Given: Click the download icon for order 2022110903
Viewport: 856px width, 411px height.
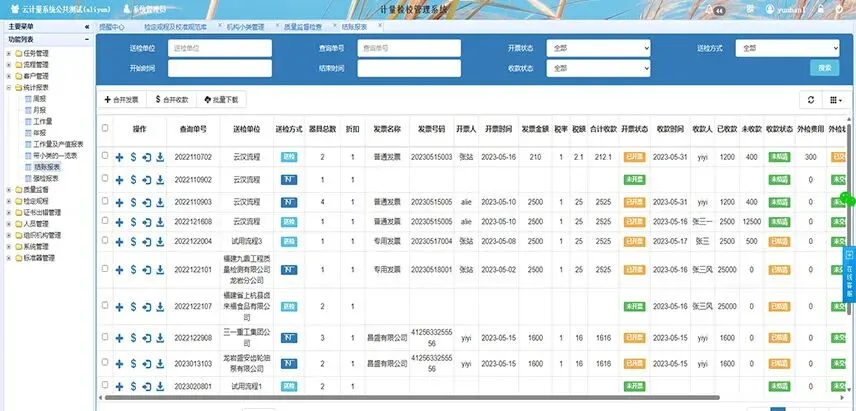Looking at the screenshot, I should [160, 202].
